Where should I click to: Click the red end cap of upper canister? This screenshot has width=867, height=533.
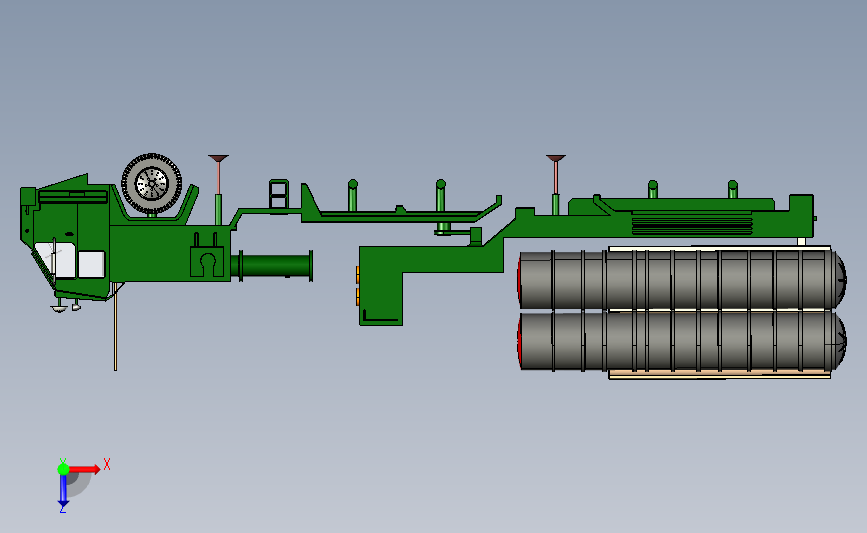click(x=520, y=279)
